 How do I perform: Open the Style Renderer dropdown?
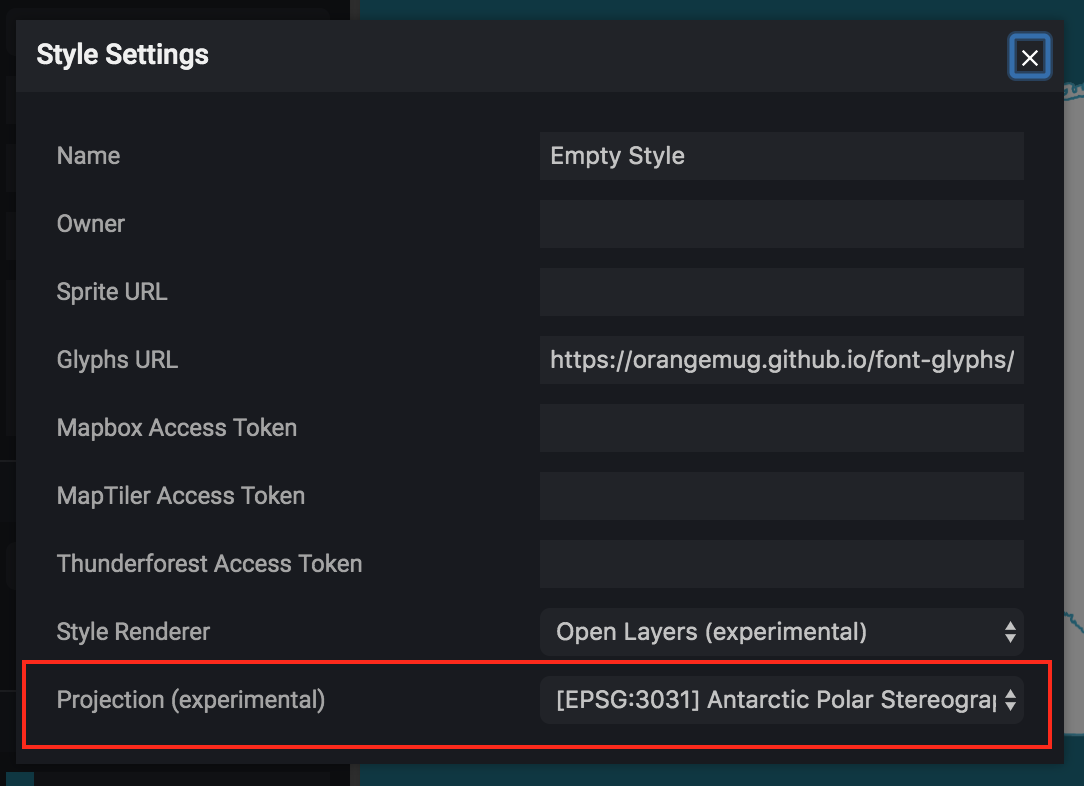[x=781, y=632]
